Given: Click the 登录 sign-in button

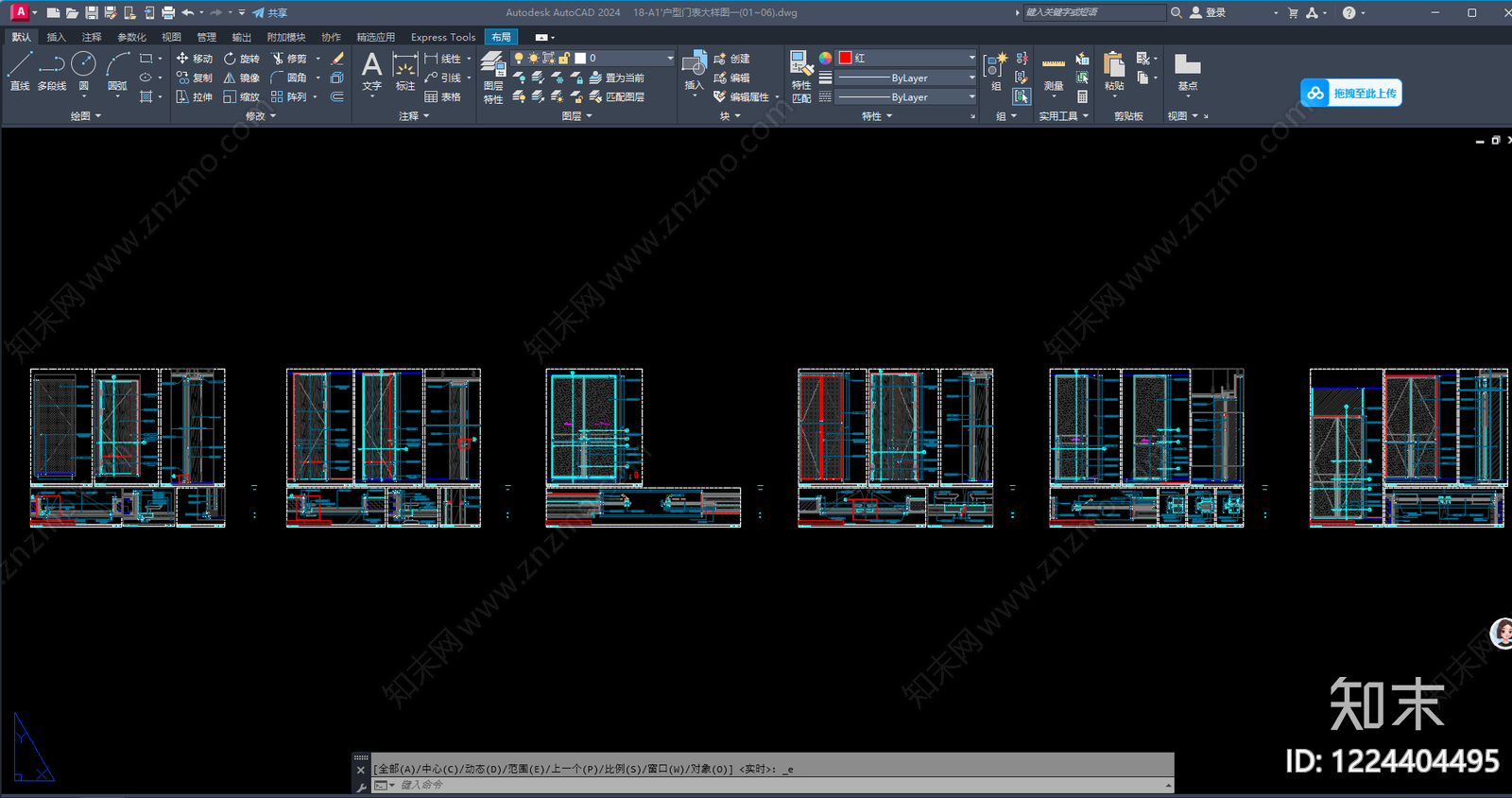Looking at the screenshot, I should click(1208, 12).
